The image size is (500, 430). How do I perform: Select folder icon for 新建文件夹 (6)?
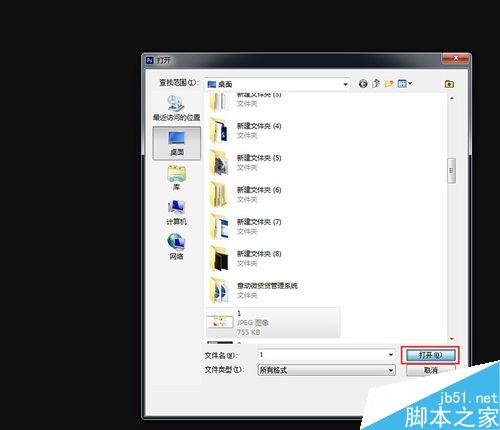[x=219, y=195]
